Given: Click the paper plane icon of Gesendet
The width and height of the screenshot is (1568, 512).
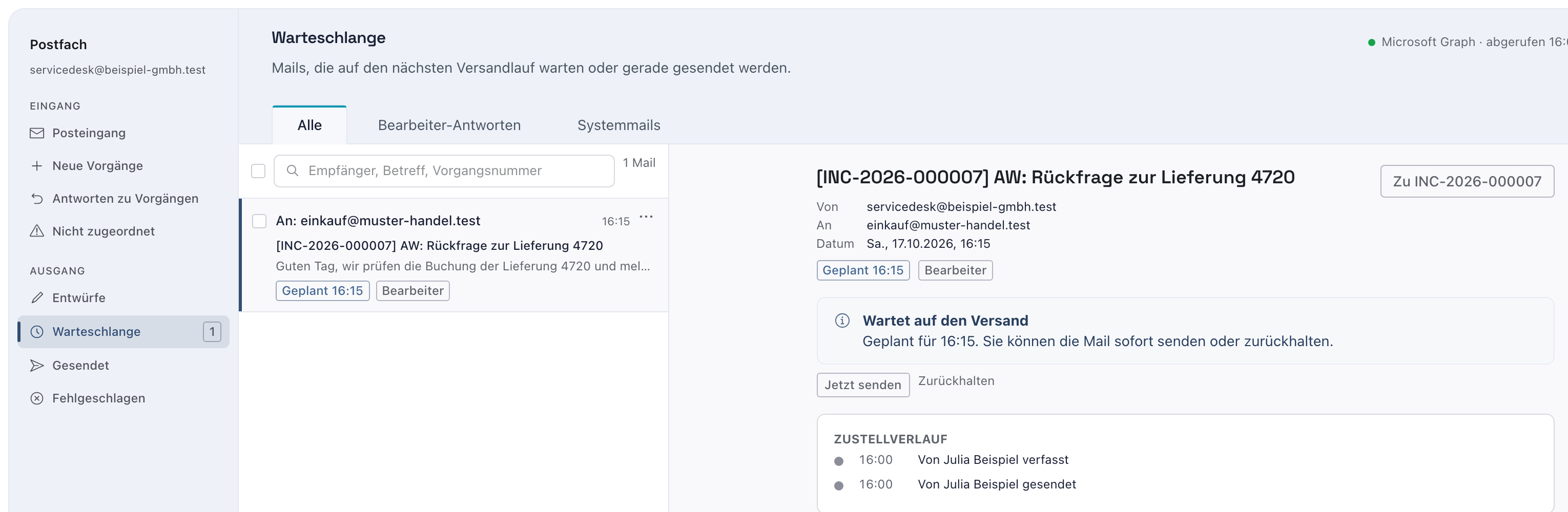Looking at the screenshot, I should pos(37,366).
